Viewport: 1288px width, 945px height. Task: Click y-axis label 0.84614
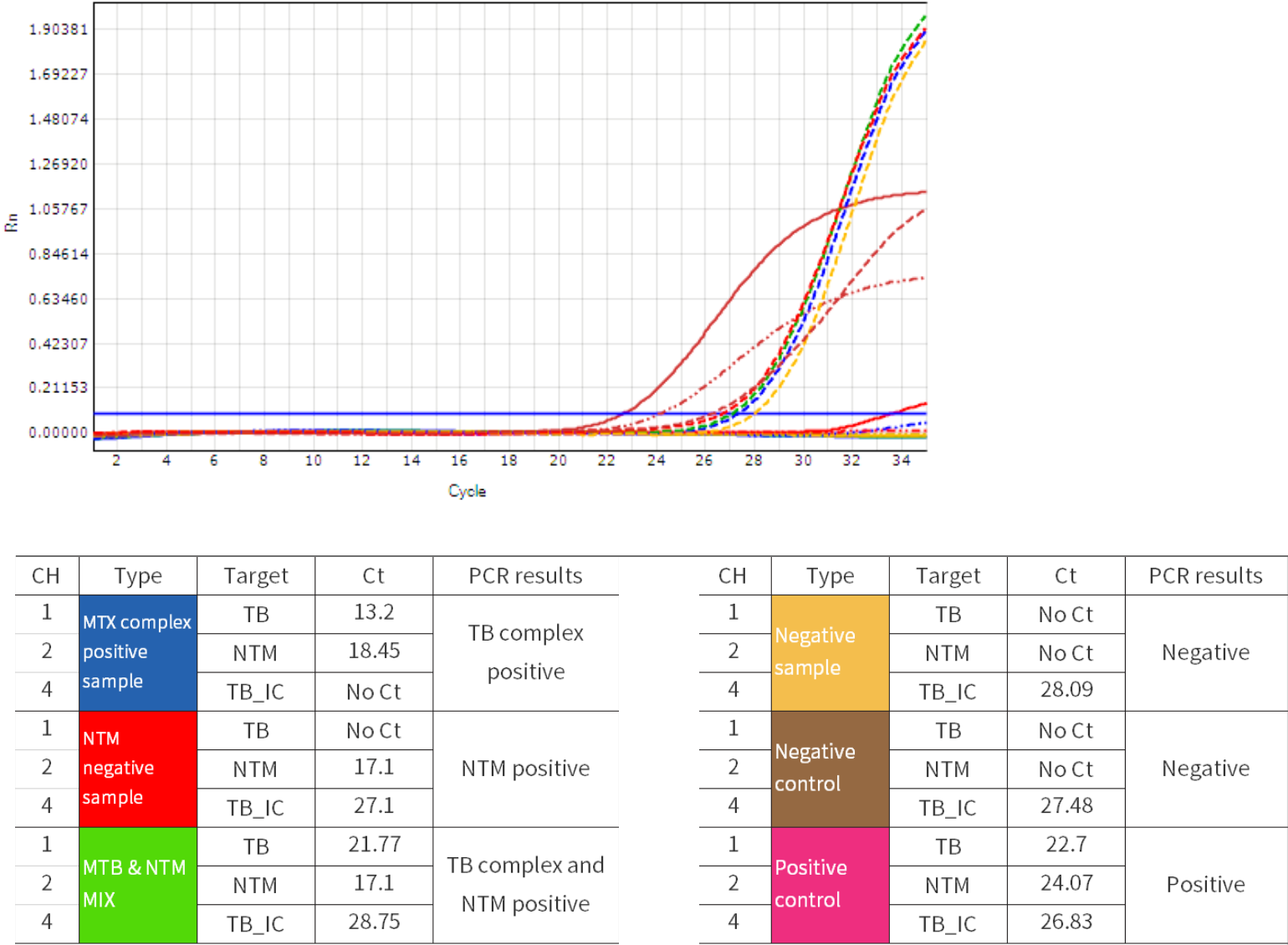(x=58, y=254)
